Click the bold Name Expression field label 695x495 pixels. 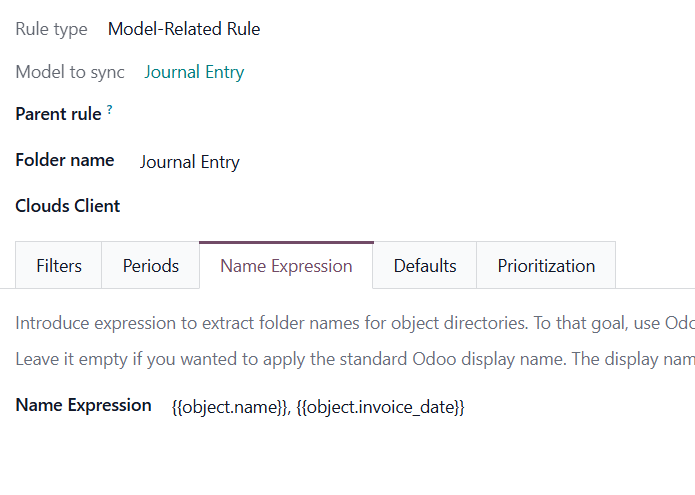(84, 405)
